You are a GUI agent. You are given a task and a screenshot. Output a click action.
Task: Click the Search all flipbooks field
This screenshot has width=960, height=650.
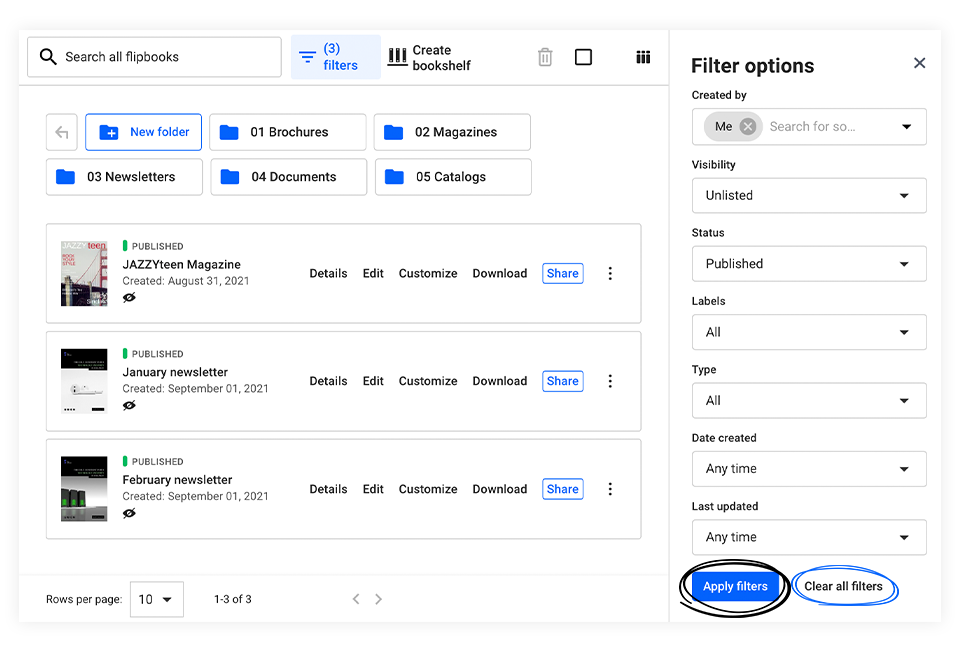[154, 57]
